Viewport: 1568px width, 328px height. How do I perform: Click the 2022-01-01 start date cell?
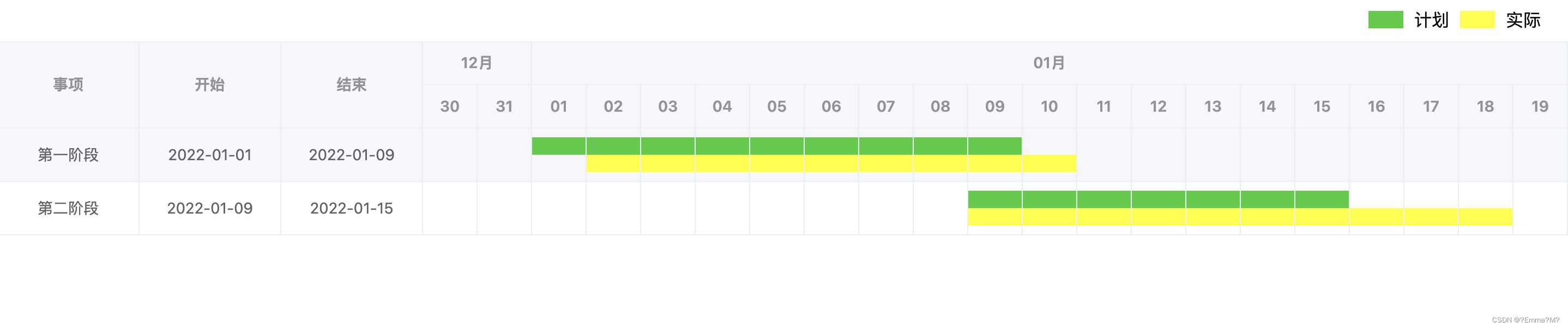pos(210,155)
